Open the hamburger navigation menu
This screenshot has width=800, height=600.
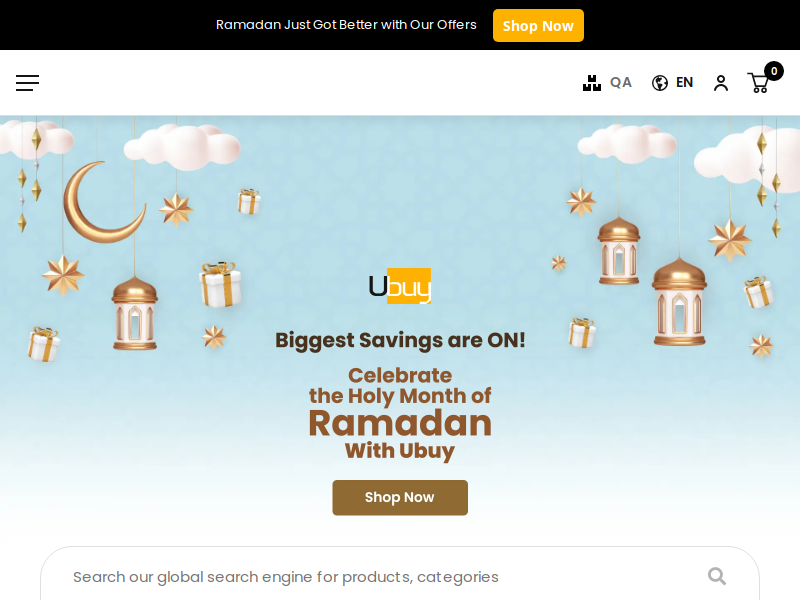(x=28, y=83)
